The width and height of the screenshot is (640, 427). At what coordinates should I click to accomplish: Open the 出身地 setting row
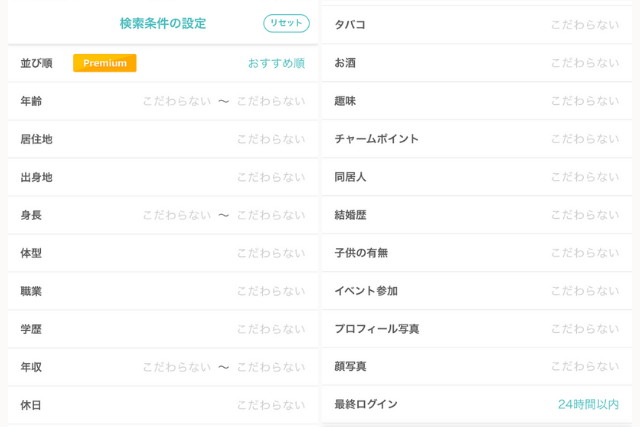pos(162,177)
